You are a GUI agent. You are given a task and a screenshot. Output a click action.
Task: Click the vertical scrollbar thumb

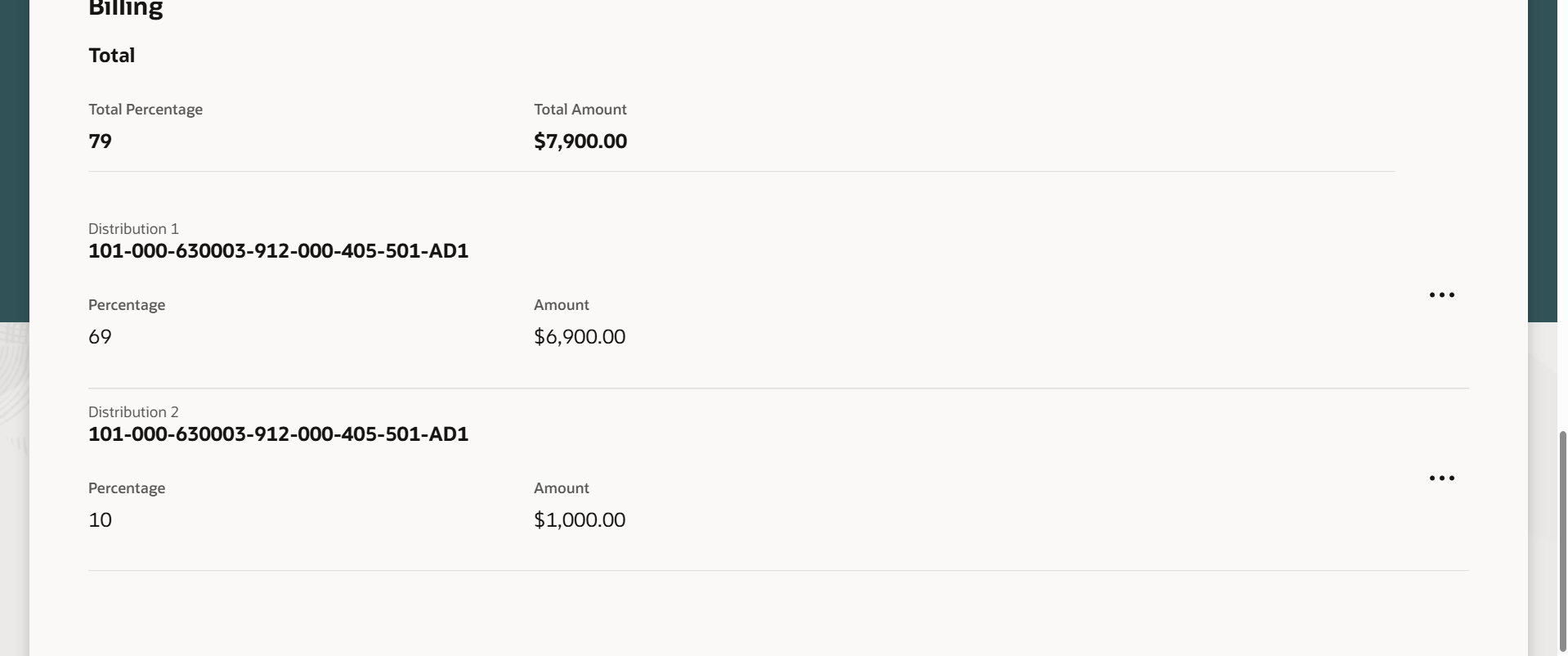pyautogui.click(x=1563, y=540)
